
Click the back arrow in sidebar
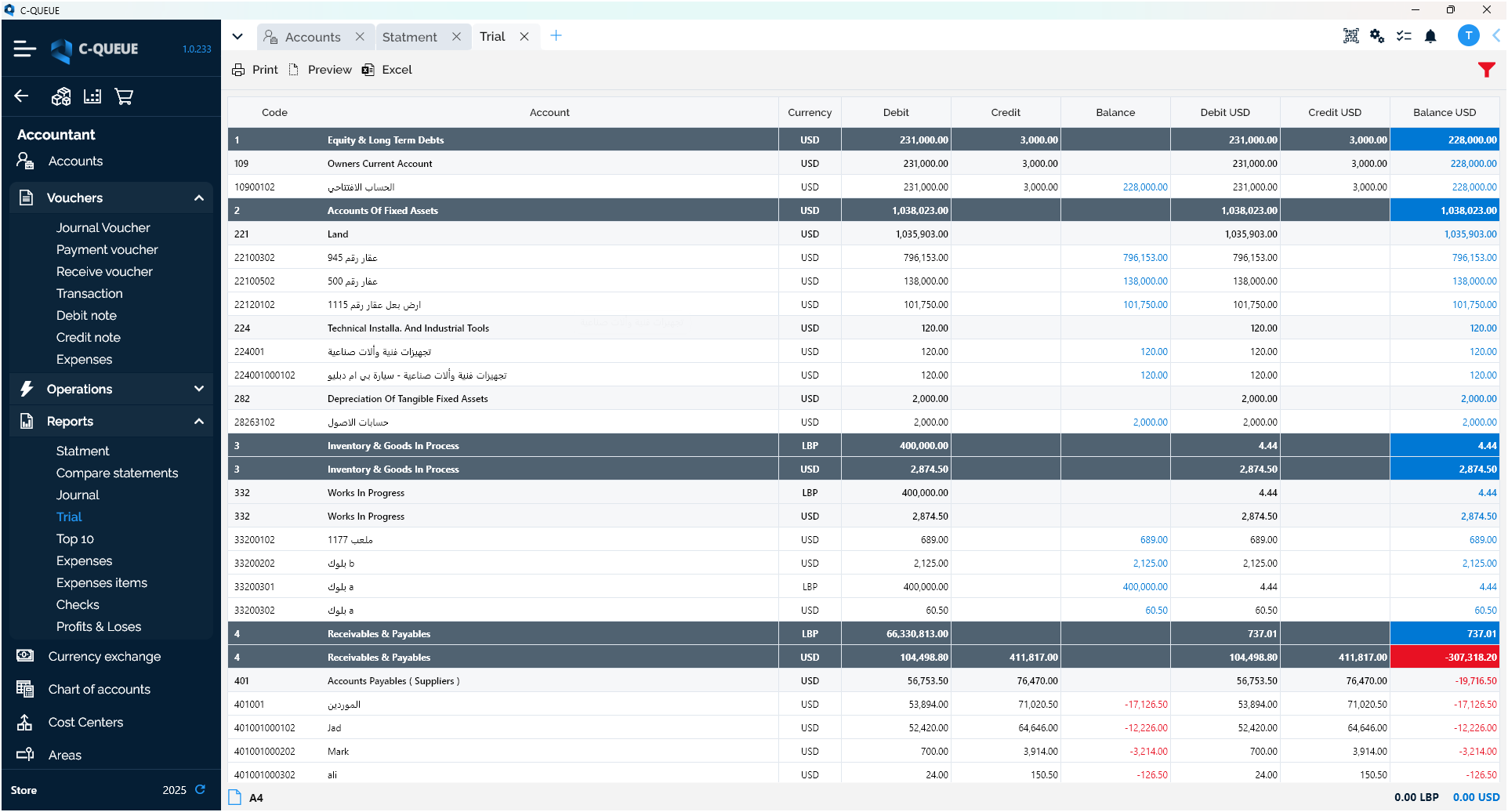pyautogui.click(x=22, y=96)
